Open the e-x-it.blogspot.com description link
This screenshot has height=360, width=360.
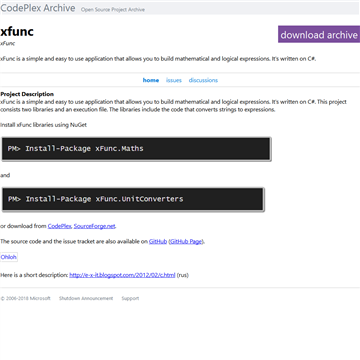[x=122, y=275]
